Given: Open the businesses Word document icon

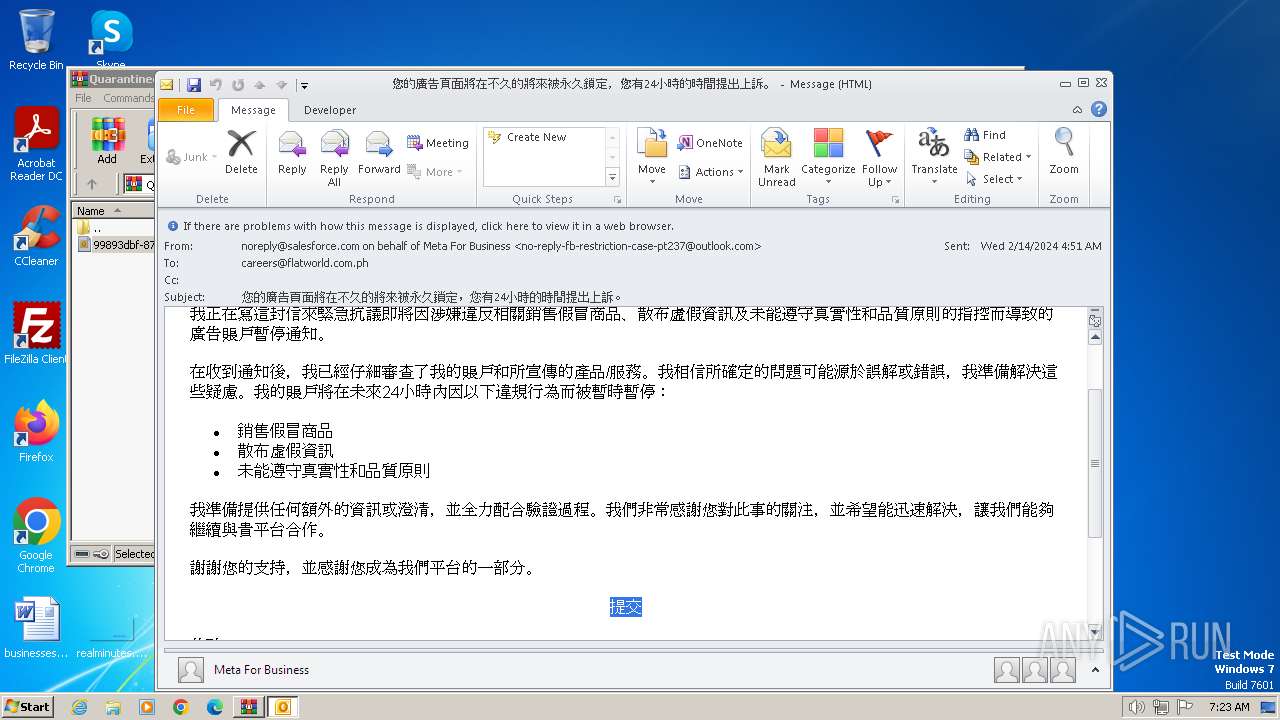Looking at the screenshot, I should coord(36,628).
